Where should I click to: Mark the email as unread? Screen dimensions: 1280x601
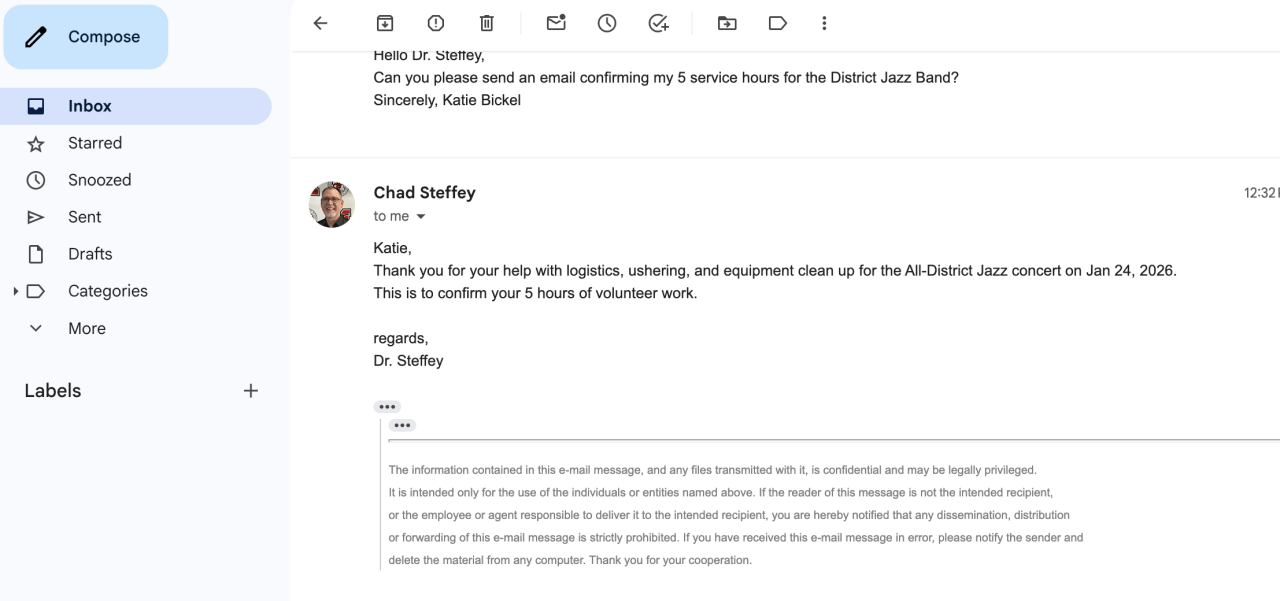click(x=556, y=23)
